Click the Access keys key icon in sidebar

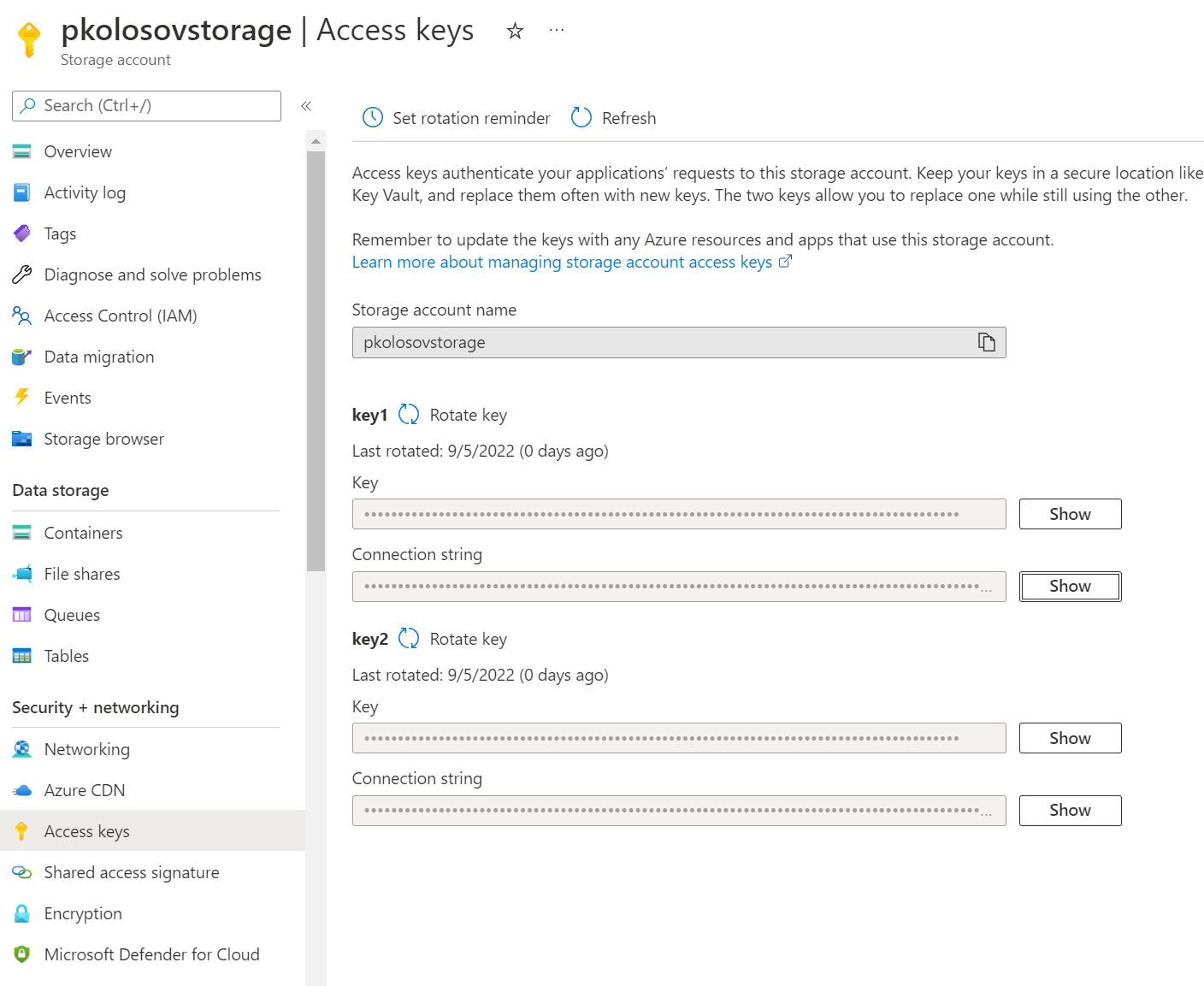coord(22,831)
